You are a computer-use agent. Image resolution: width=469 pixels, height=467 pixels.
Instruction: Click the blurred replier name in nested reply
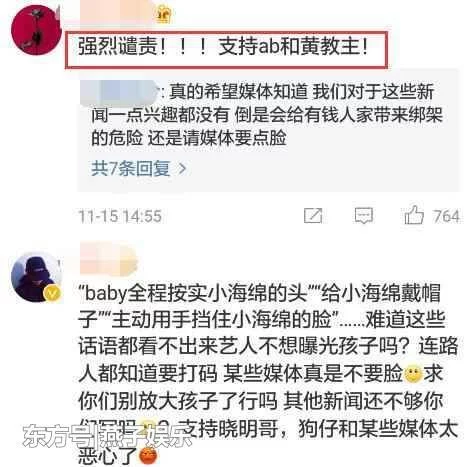pyautogui.click(x=119, y=92)
